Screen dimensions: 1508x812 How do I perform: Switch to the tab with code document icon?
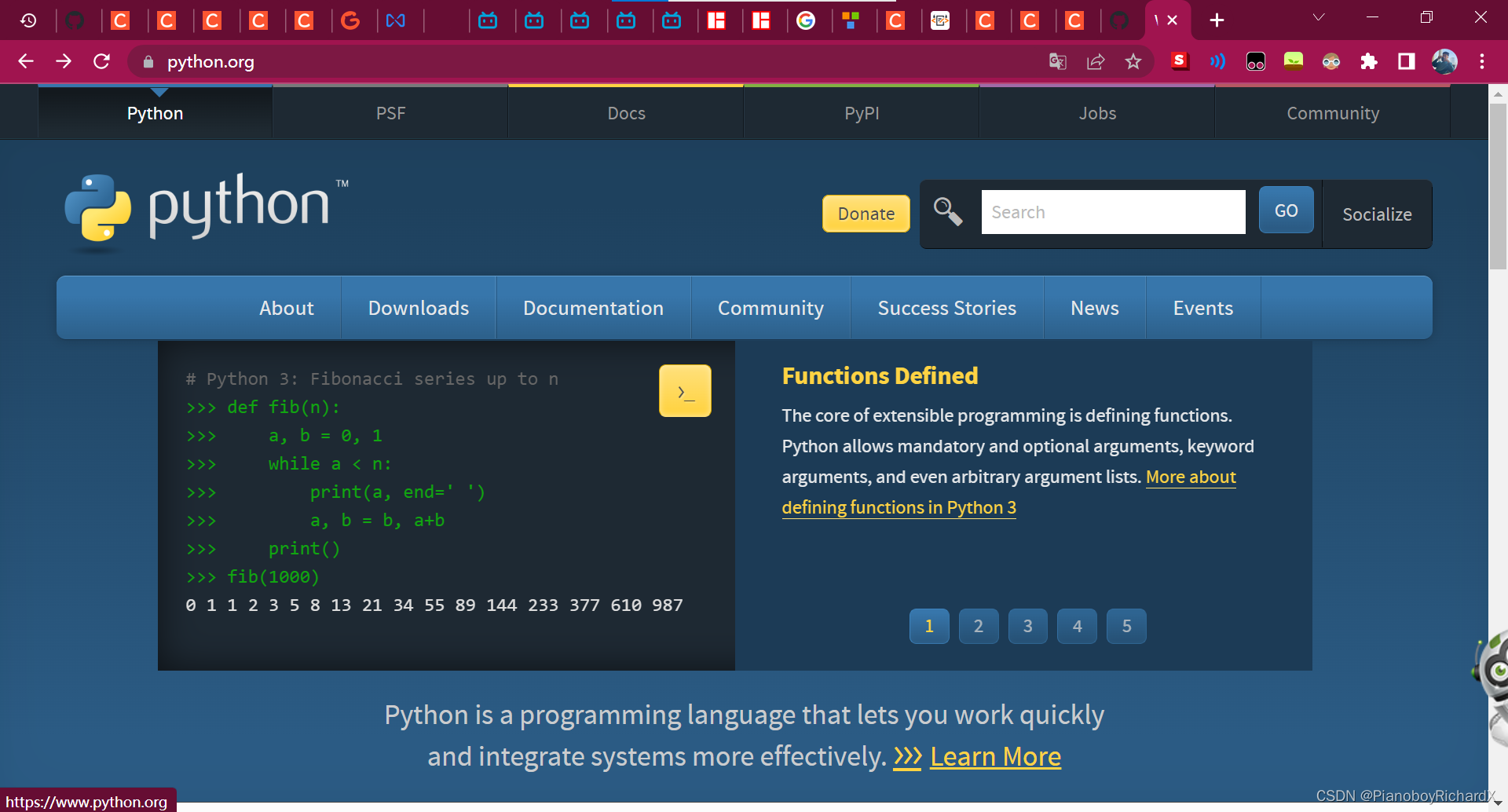940,20
